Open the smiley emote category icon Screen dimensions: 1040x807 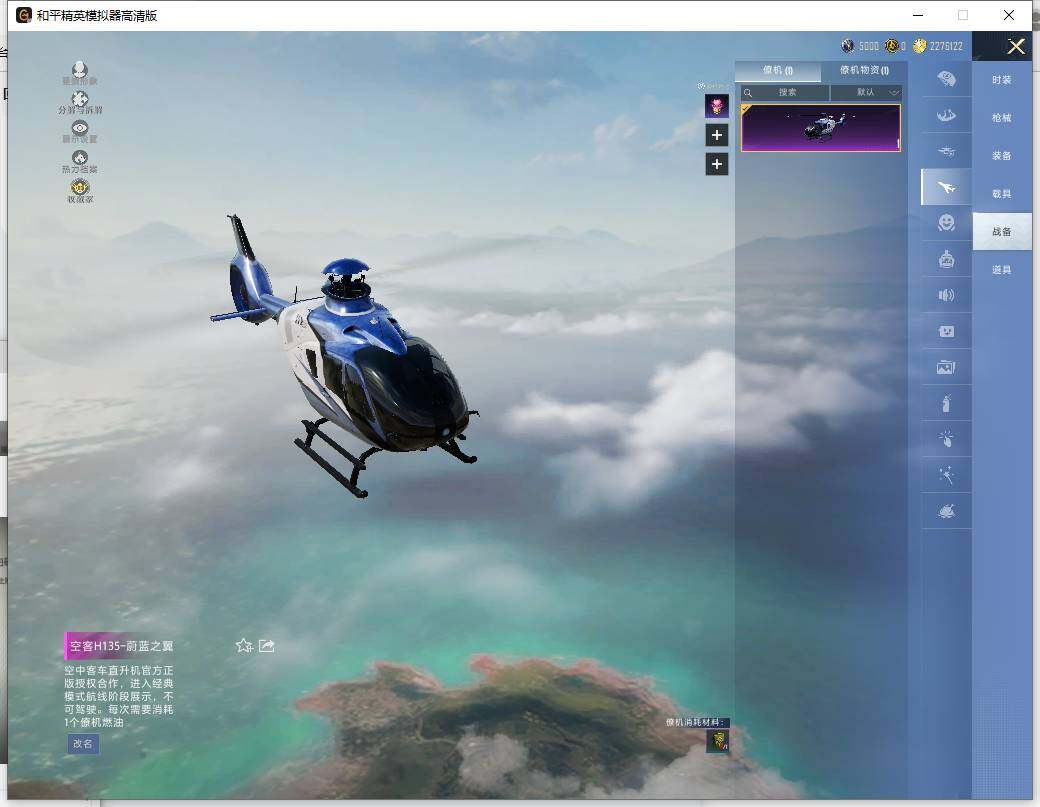[x=946, y=223]
